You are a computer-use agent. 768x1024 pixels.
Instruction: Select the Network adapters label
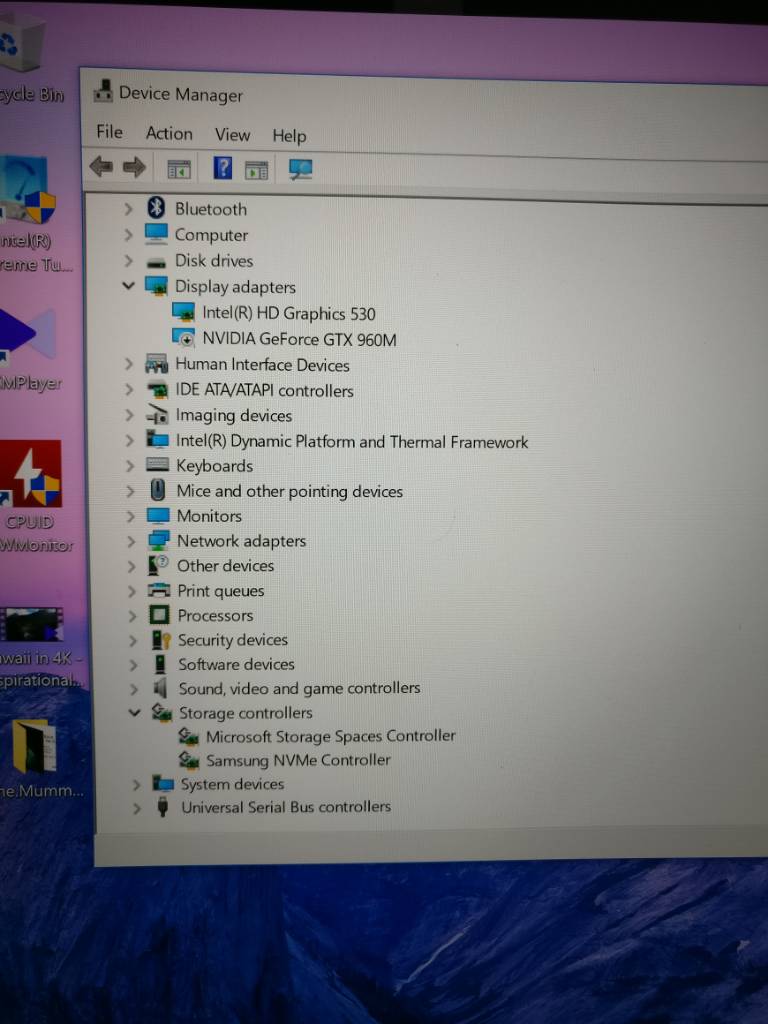tap(242, 541)
